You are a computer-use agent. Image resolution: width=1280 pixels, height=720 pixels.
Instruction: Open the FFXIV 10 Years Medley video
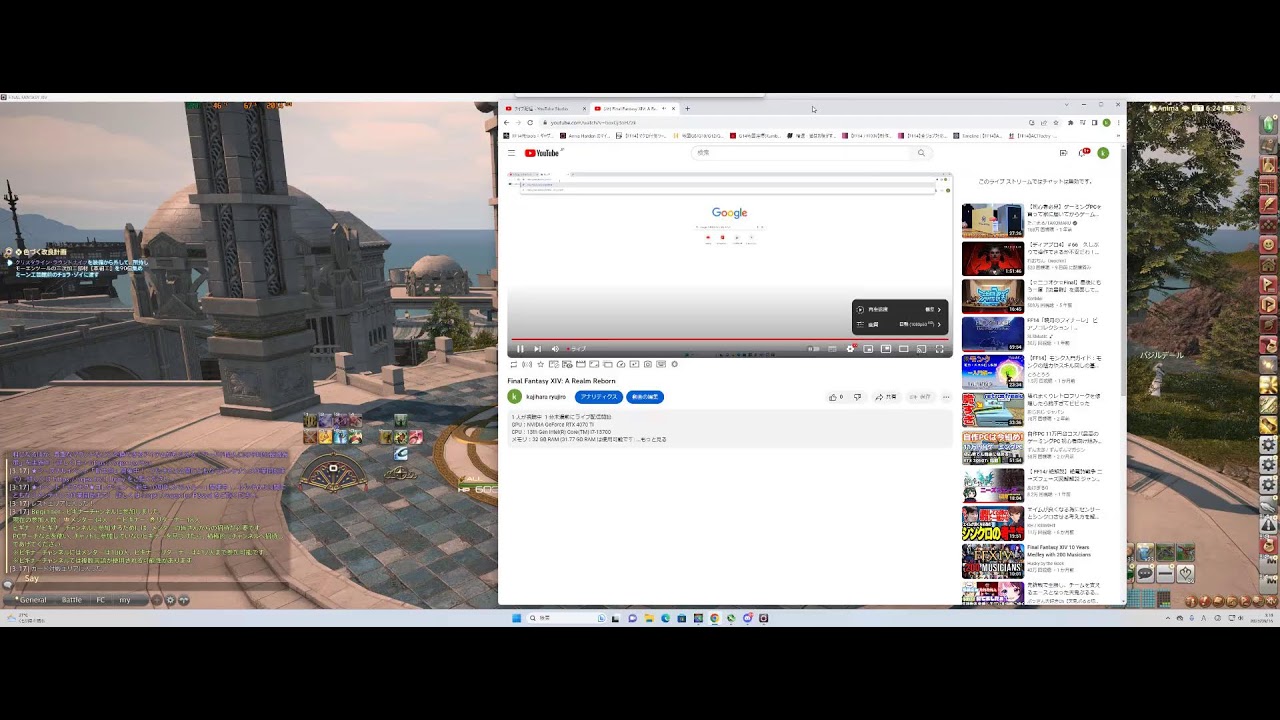(993, 561)
